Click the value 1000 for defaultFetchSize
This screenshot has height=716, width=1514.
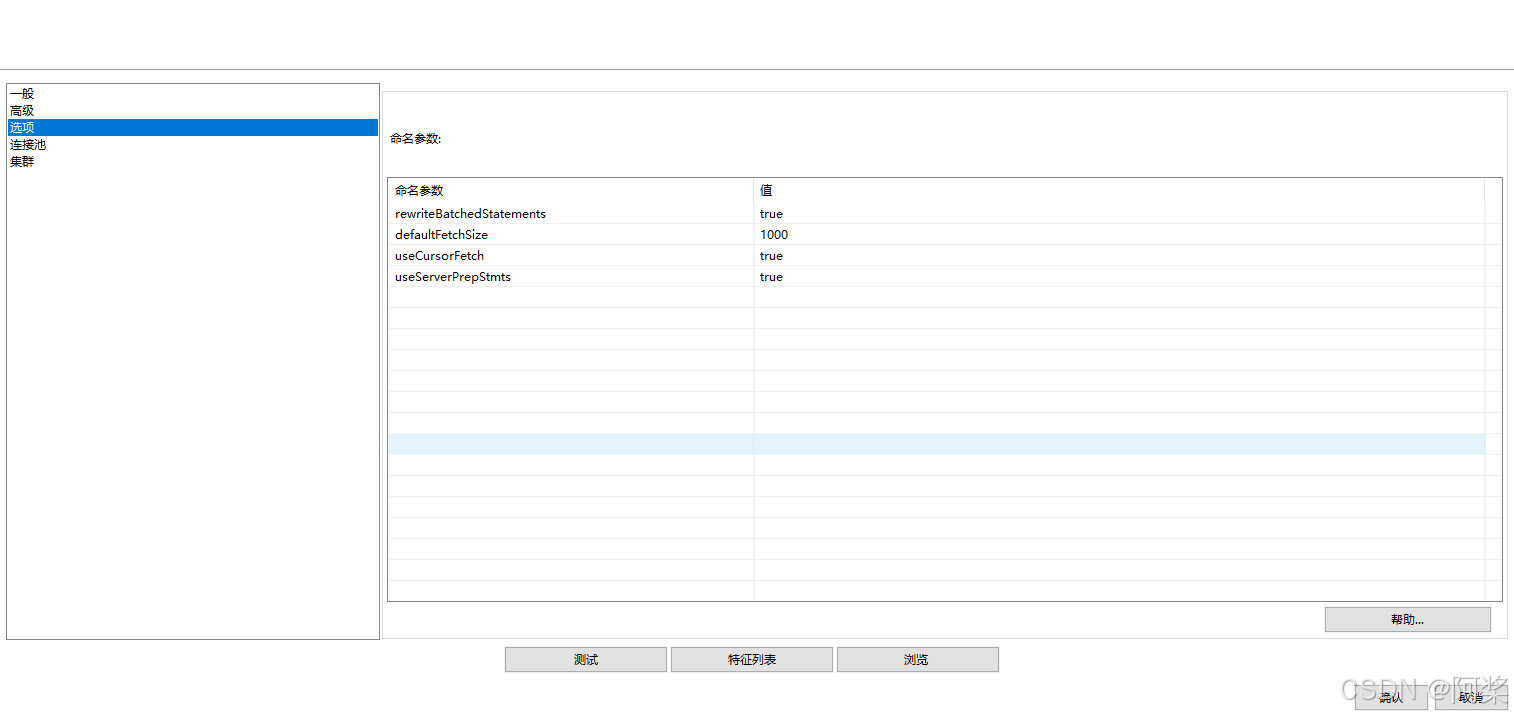tap(1119, 235)
